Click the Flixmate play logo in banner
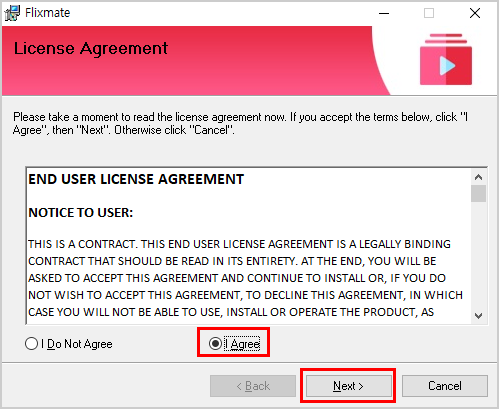Image resolution: width=499 pixels, height=409 pixels. coord(446,59)
